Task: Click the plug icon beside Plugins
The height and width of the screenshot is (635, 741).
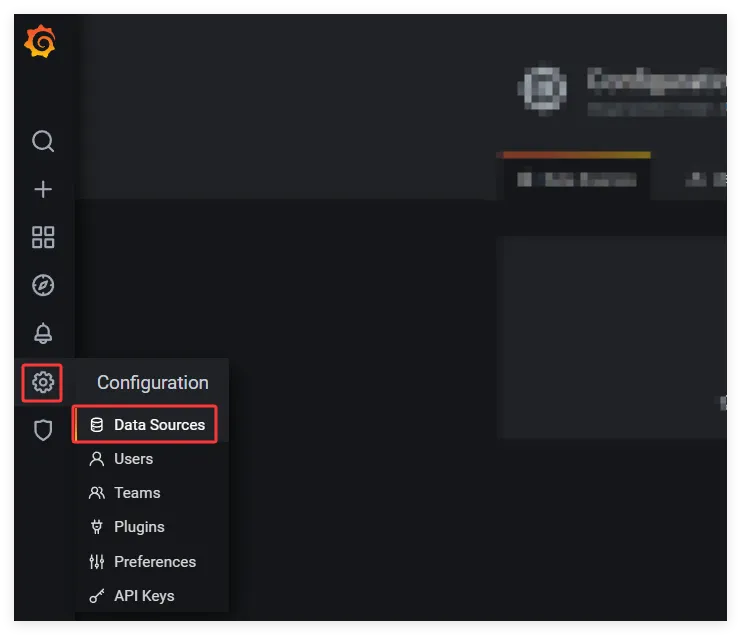Action: coord(97,527)
